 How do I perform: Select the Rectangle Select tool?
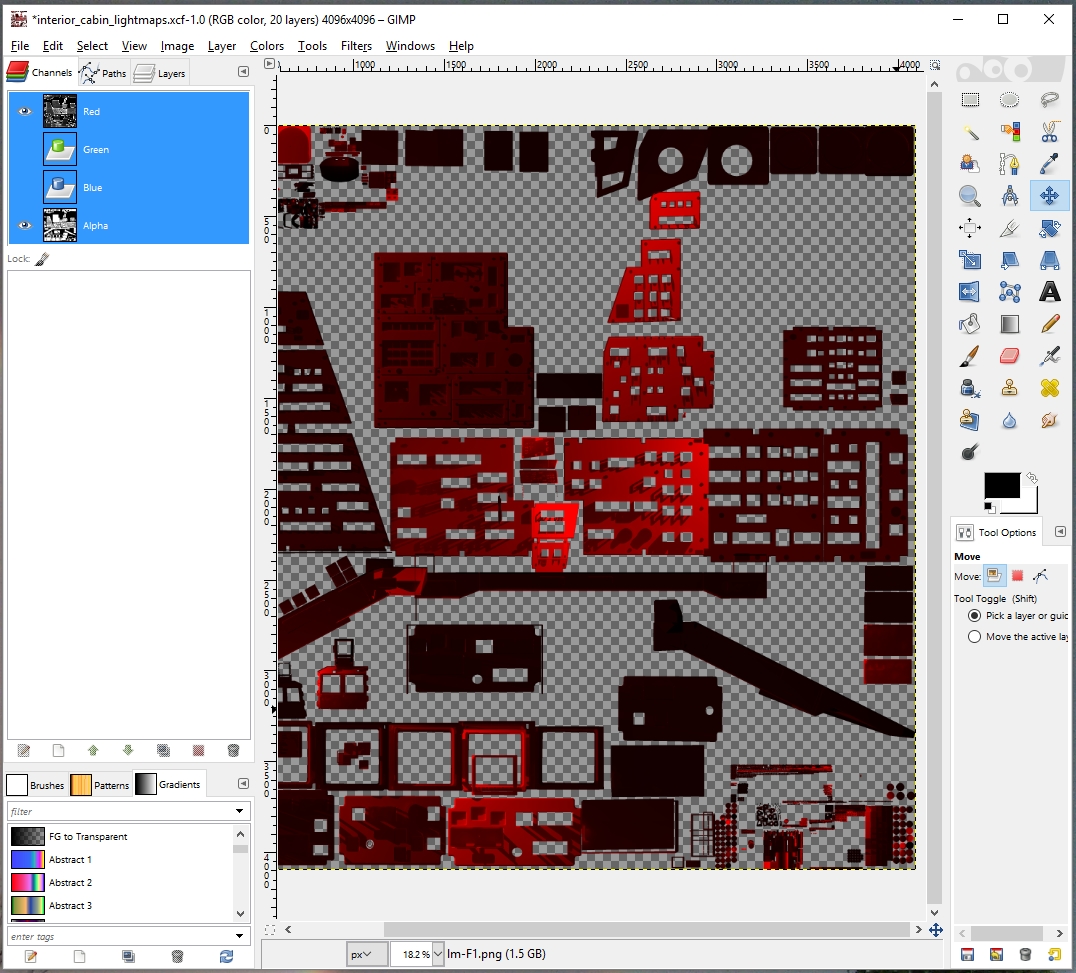click(x=969, y=100)
